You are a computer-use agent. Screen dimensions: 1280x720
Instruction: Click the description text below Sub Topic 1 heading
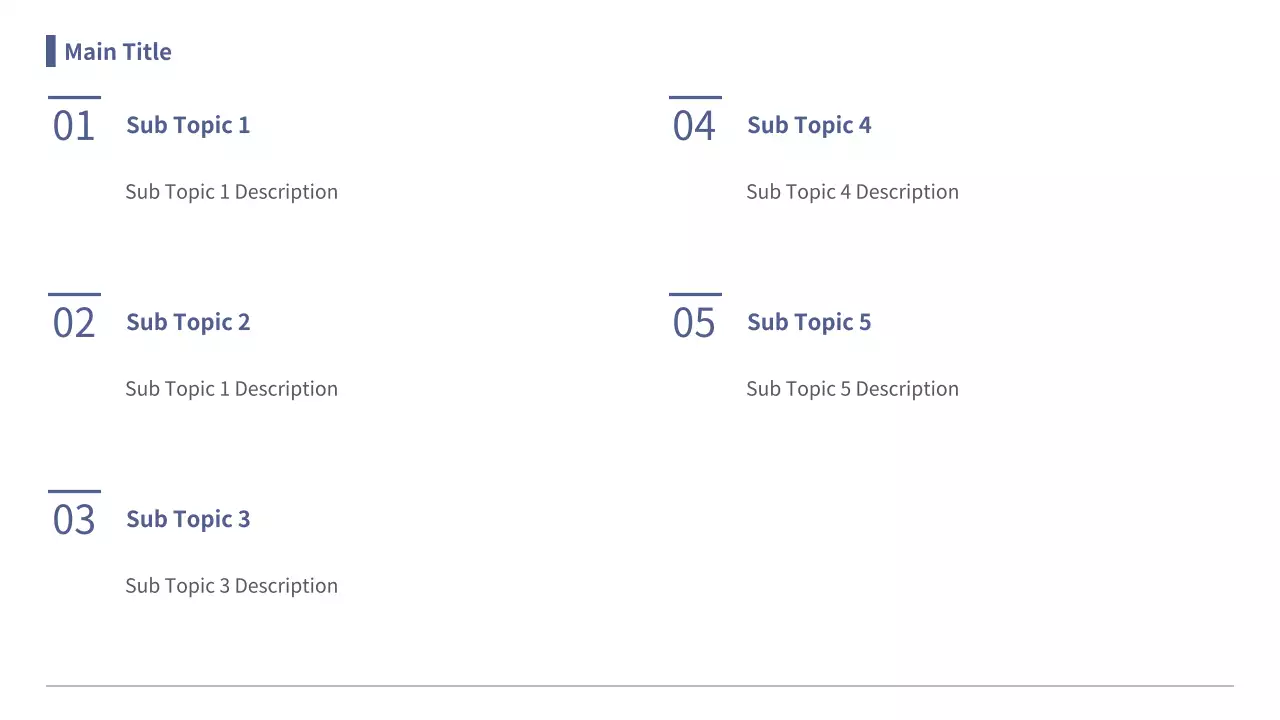pos(231,192)
